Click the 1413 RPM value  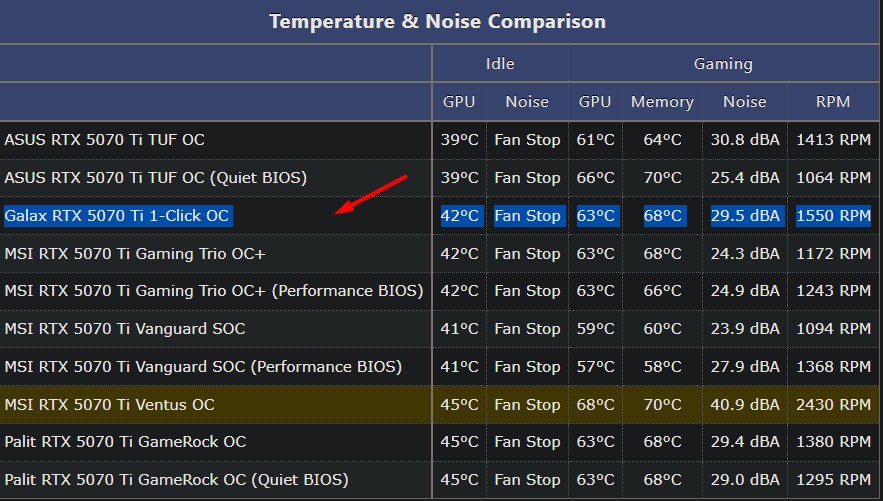click(x=833, y=140)
